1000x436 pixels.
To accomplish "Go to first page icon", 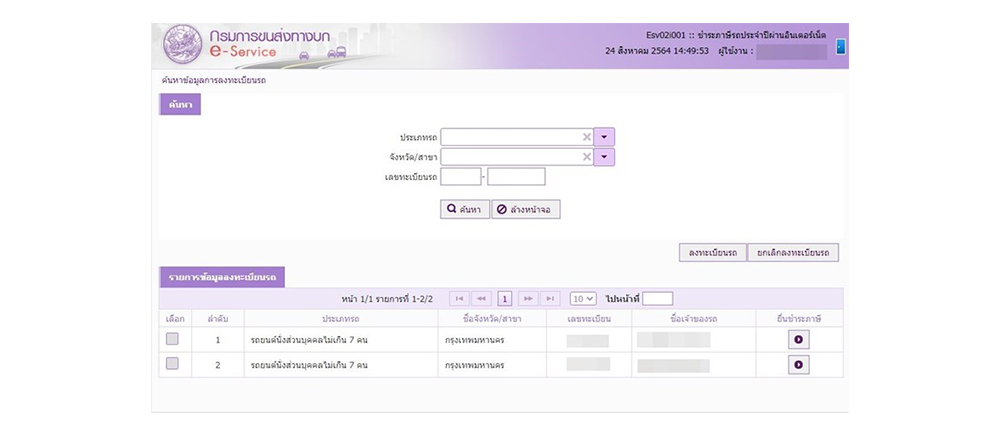I will pos(459,298).
